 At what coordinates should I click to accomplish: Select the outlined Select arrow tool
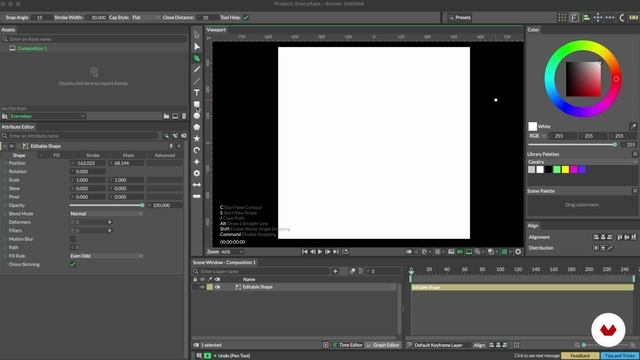coord(197,35)
